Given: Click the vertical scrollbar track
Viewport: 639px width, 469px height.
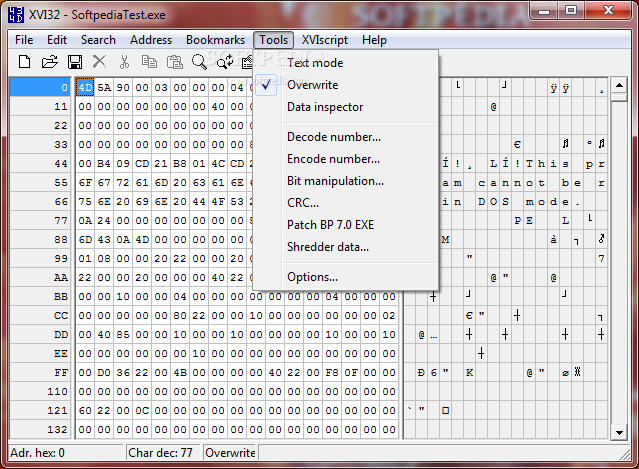Looking at the screenshot, I should pos(619,265).
